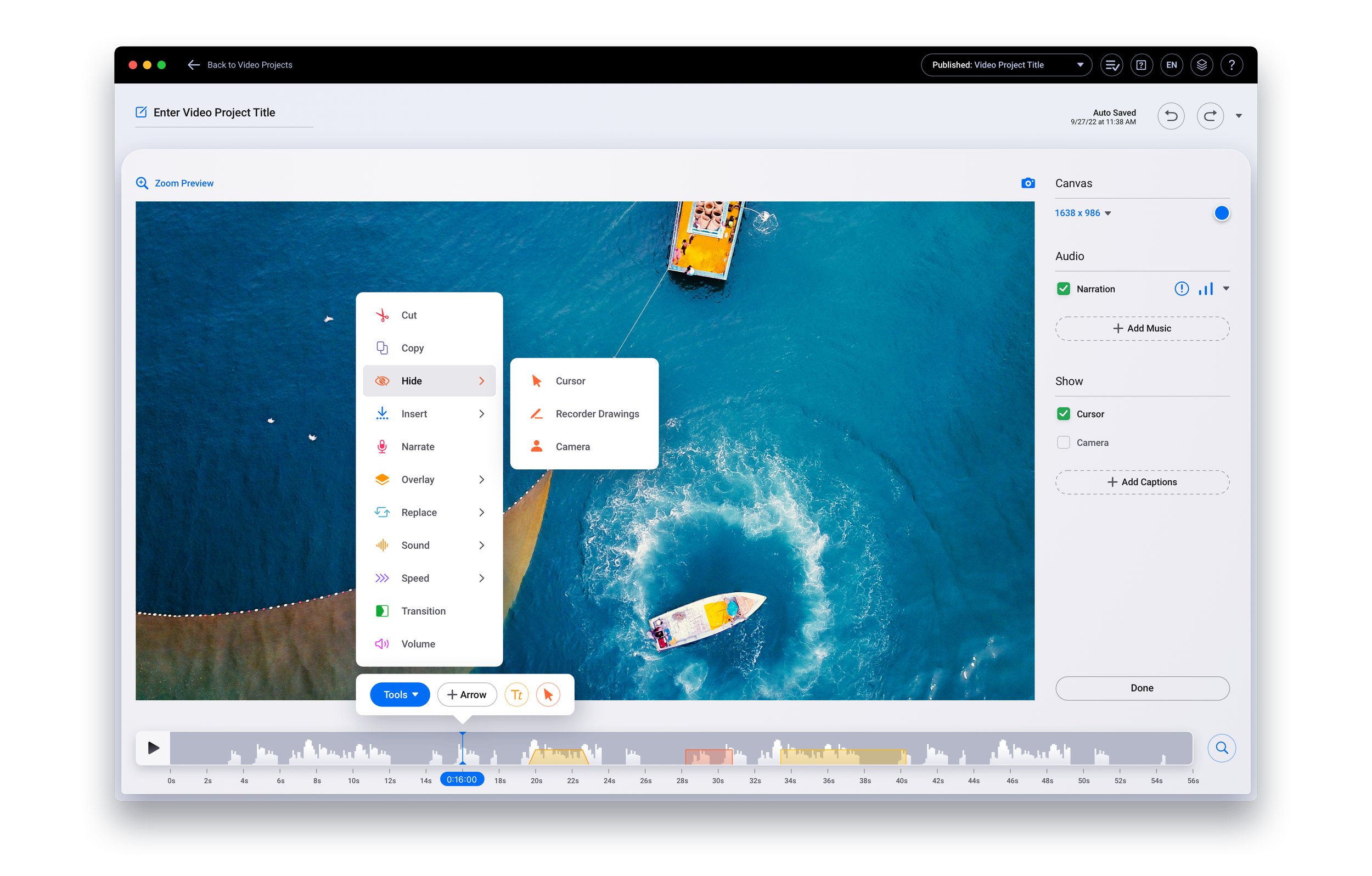The image size is (1372, 876).
Task: Click the screenshot camera icon above the preview
Action: (x=1027, y=183)
